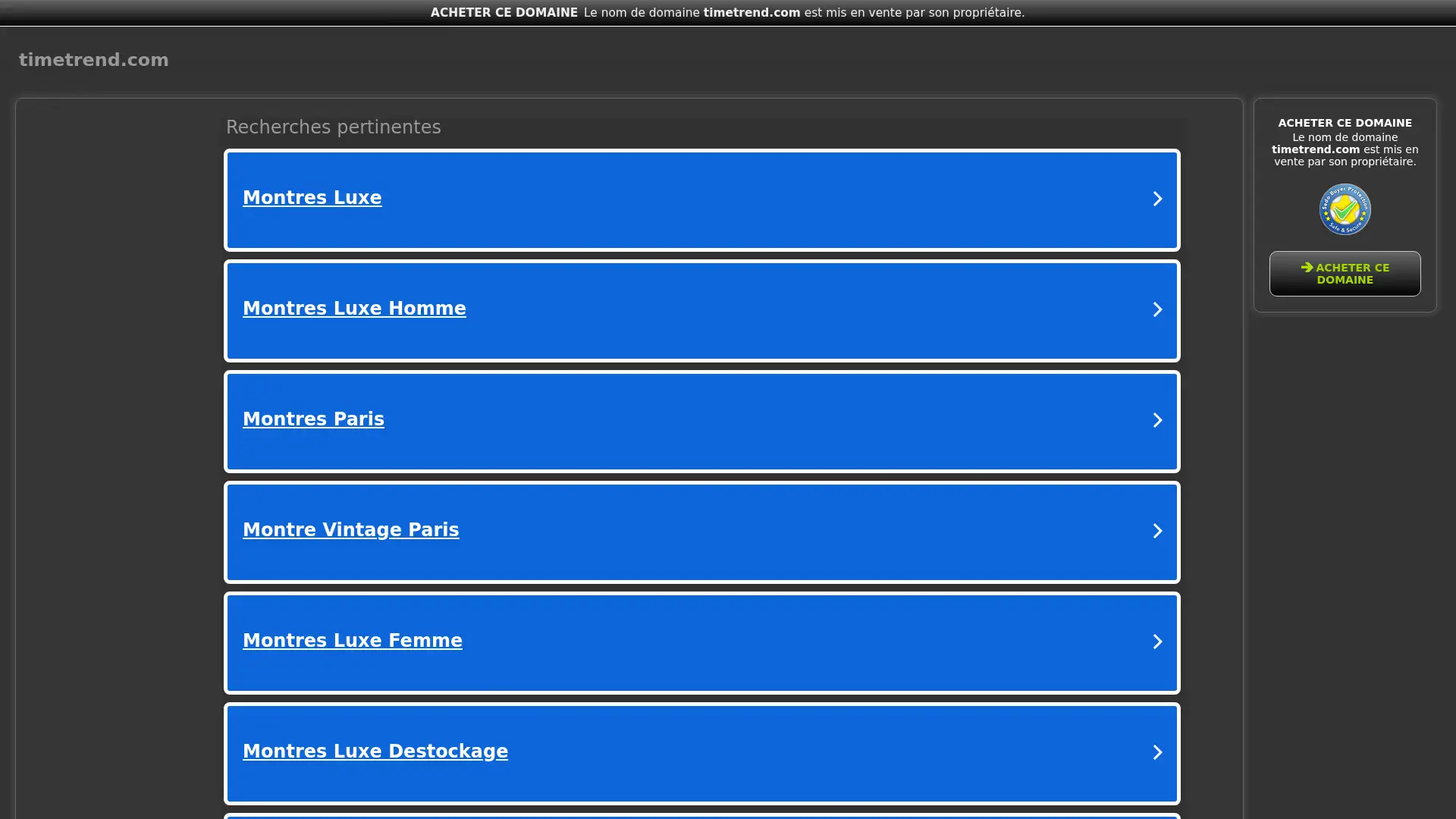The width and height of the screenshot is (1456, 819).
Task: Click chevron arrow on Montres Luxe Femme row
Action: coord(1157,642)
